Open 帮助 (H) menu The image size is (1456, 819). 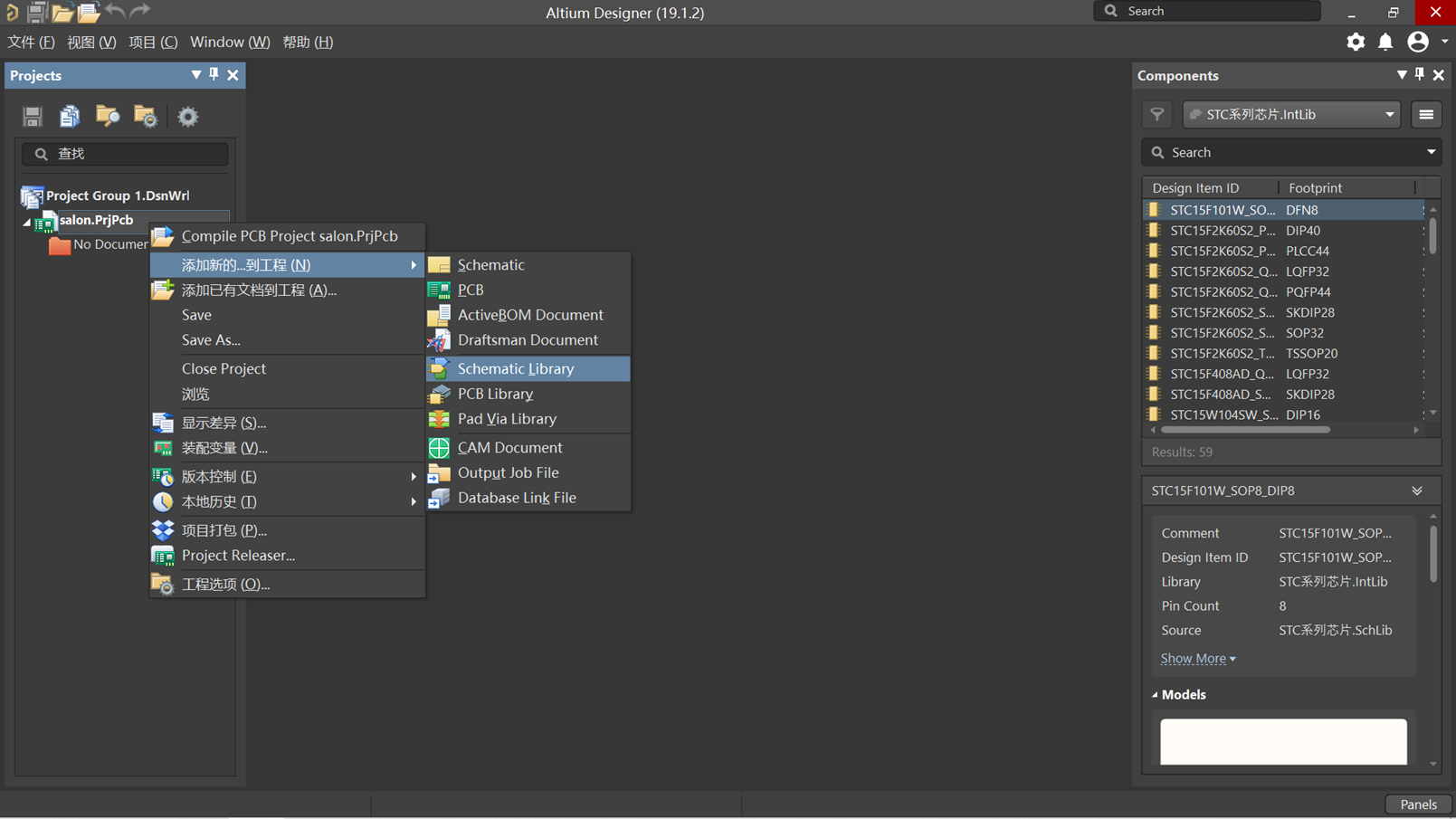(x=308, y=42)
